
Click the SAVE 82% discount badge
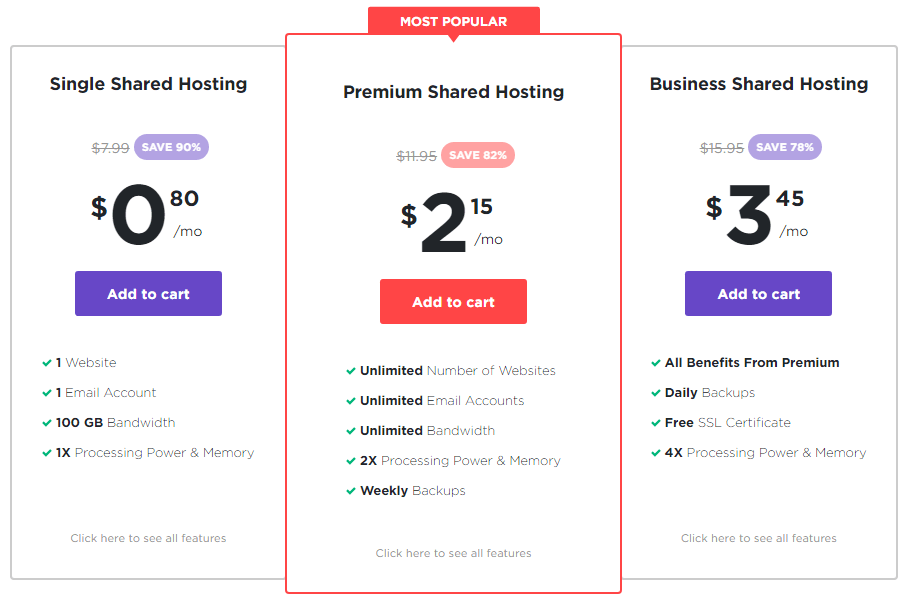click(477, 155)
